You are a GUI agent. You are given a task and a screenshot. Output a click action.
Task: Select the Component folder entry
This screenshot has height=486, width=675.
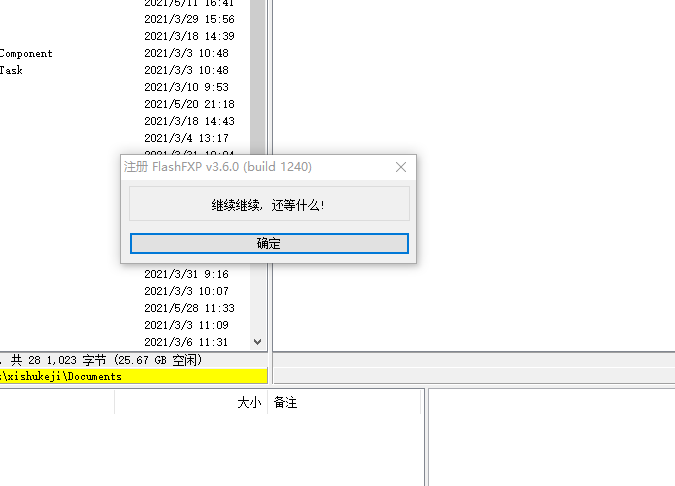pos(26,53)
